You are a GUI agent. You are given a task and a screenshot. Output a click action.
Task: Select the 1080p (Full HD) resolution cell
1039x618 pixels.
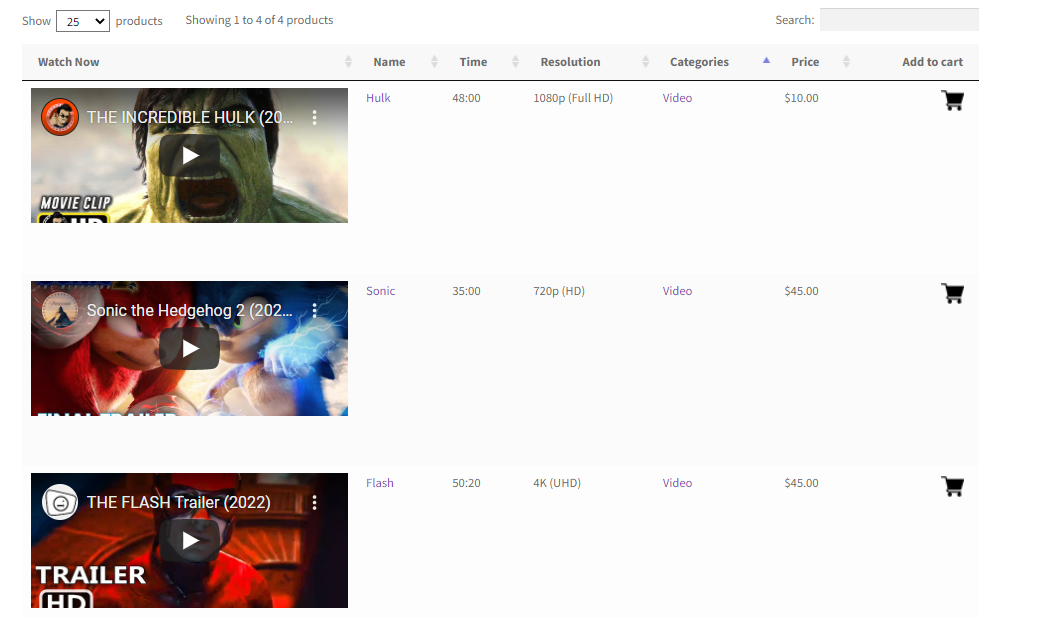(x=573, y=98)
